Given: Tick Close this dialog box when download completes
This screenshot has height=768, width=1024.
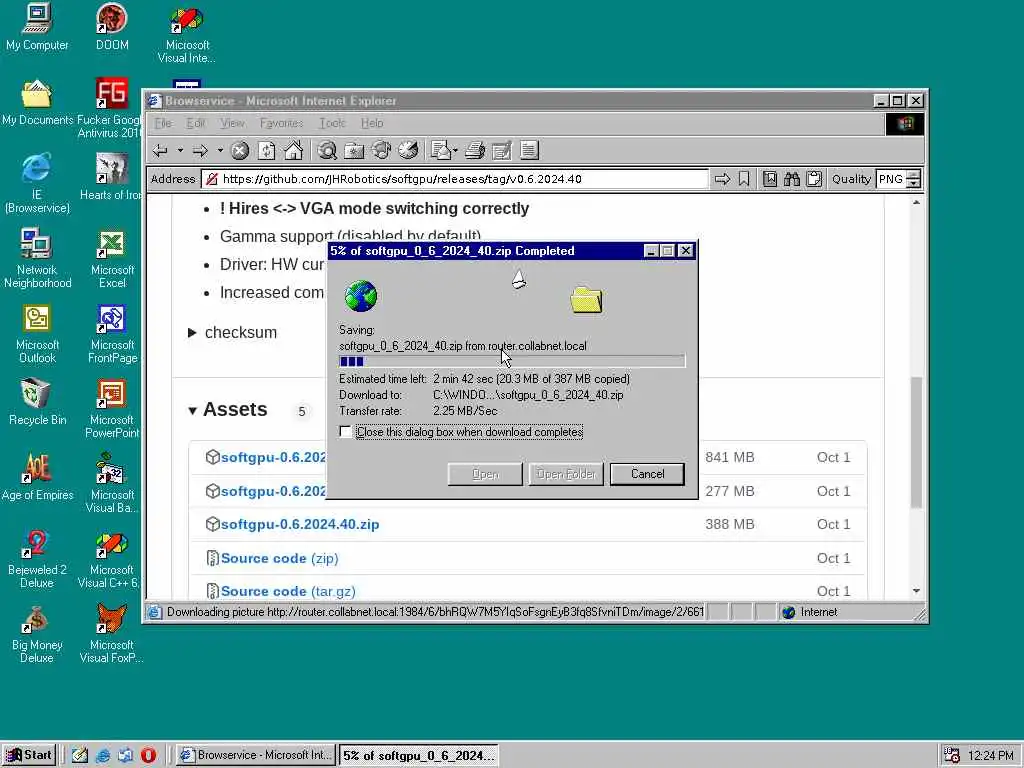Looking at the screenshot, I should click(x=345, y=432).
